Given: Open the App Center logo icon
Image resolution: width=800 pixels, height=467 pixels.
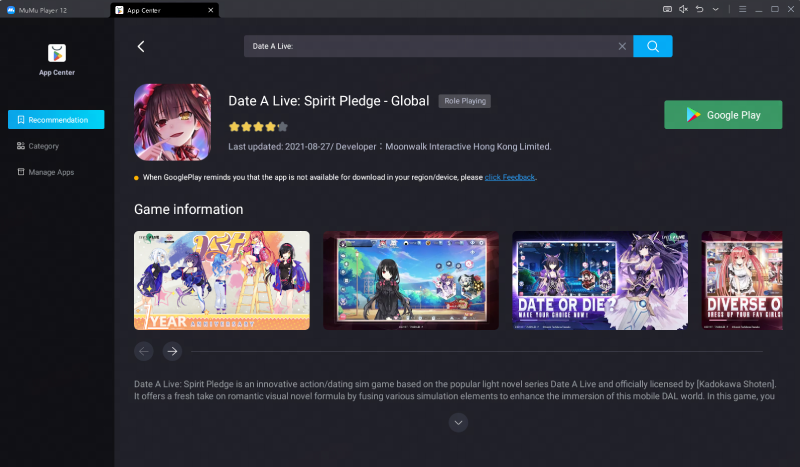Looking at the screenshot, I should [57, 53].
